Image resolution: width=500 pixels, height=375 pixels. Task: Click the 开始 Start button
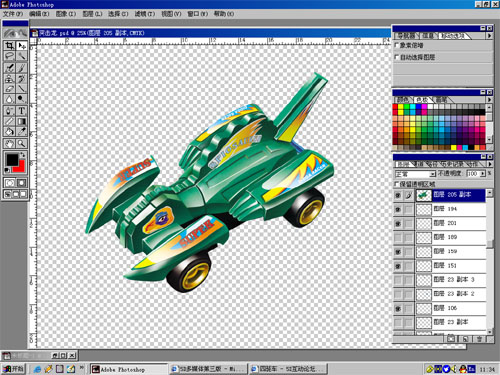point(13,369)
